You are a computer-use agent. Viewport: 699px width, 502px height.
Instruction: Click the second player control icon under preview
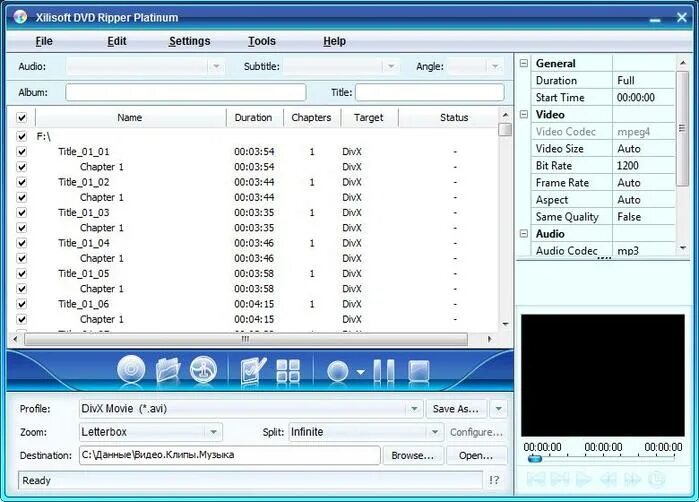pyautogui.click(x=559, y=479)
